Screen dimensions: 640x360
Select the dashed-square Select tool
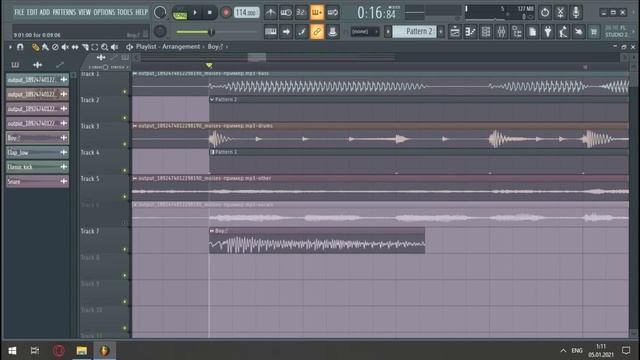(95, 47)
